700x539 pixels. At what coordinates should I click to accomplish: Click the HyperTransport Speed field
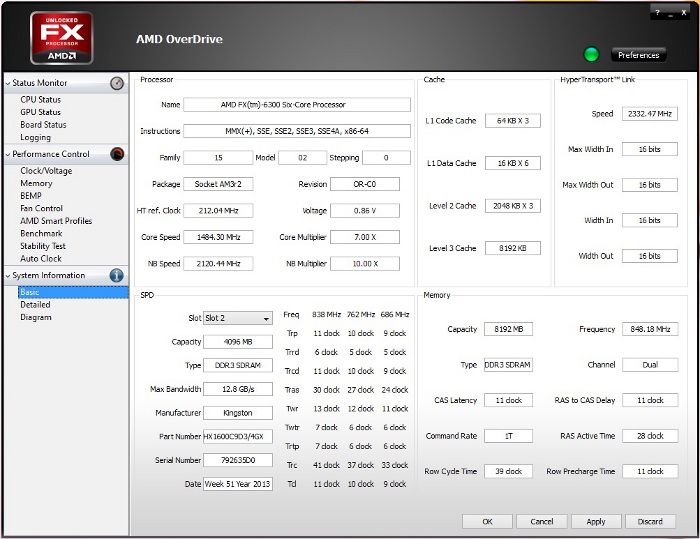[x=650, y=113]
